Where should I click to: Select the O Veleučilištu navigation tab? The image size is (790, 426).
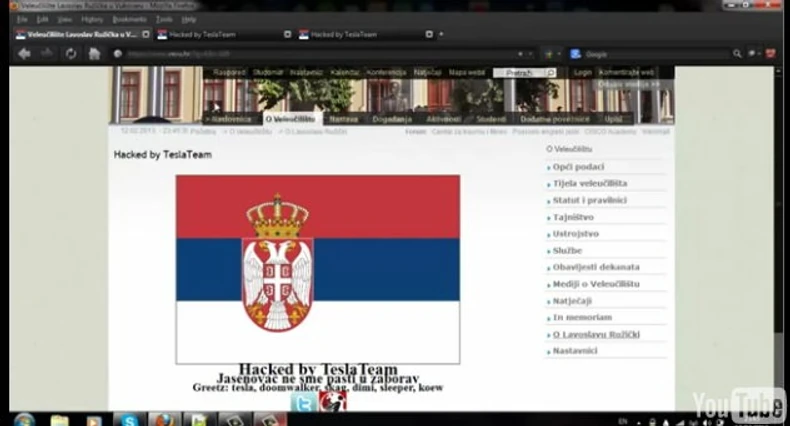pos(290,119)
